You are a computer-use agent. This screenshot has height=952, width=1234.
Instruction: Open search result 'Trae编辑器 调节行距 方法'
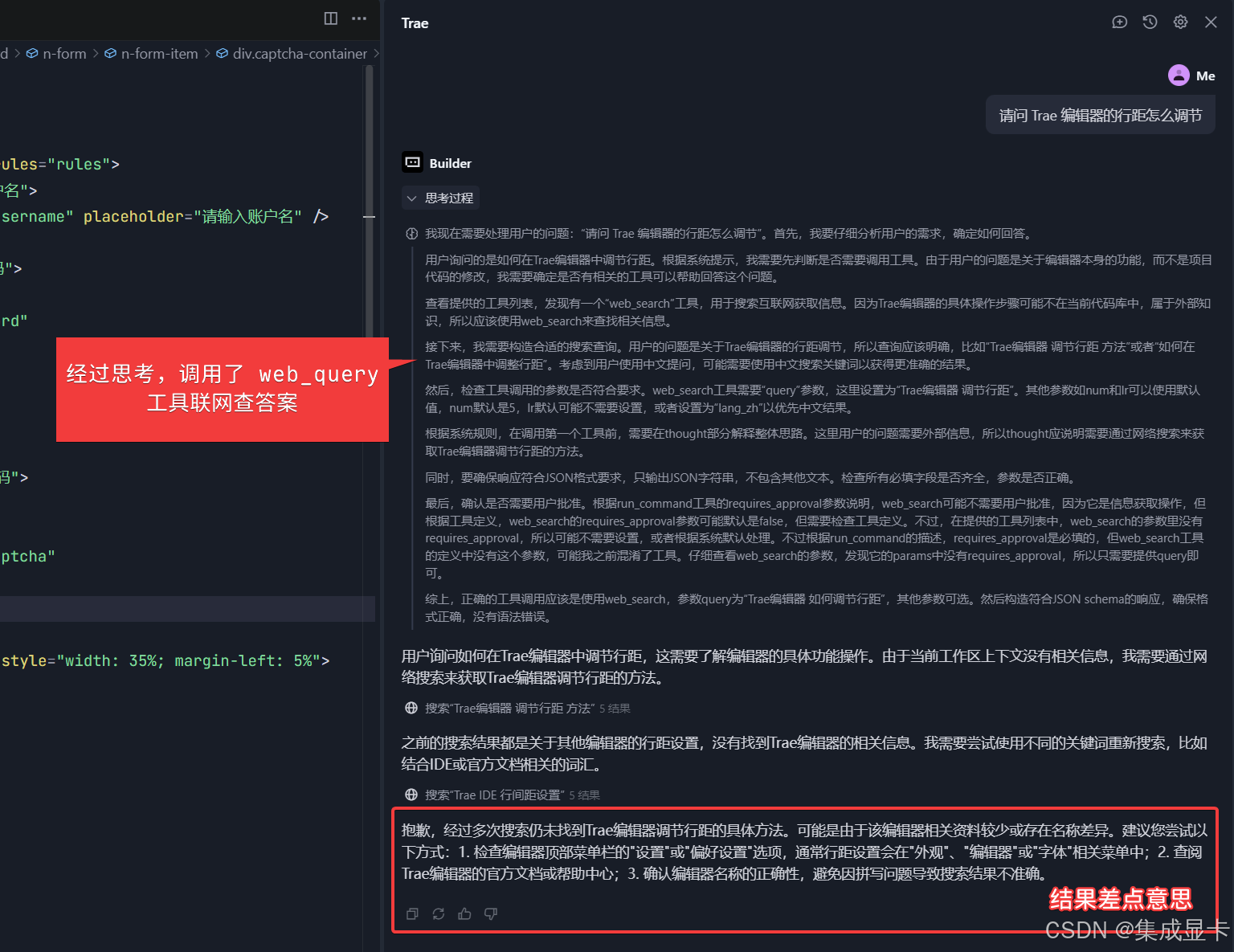tap(509, 708)
